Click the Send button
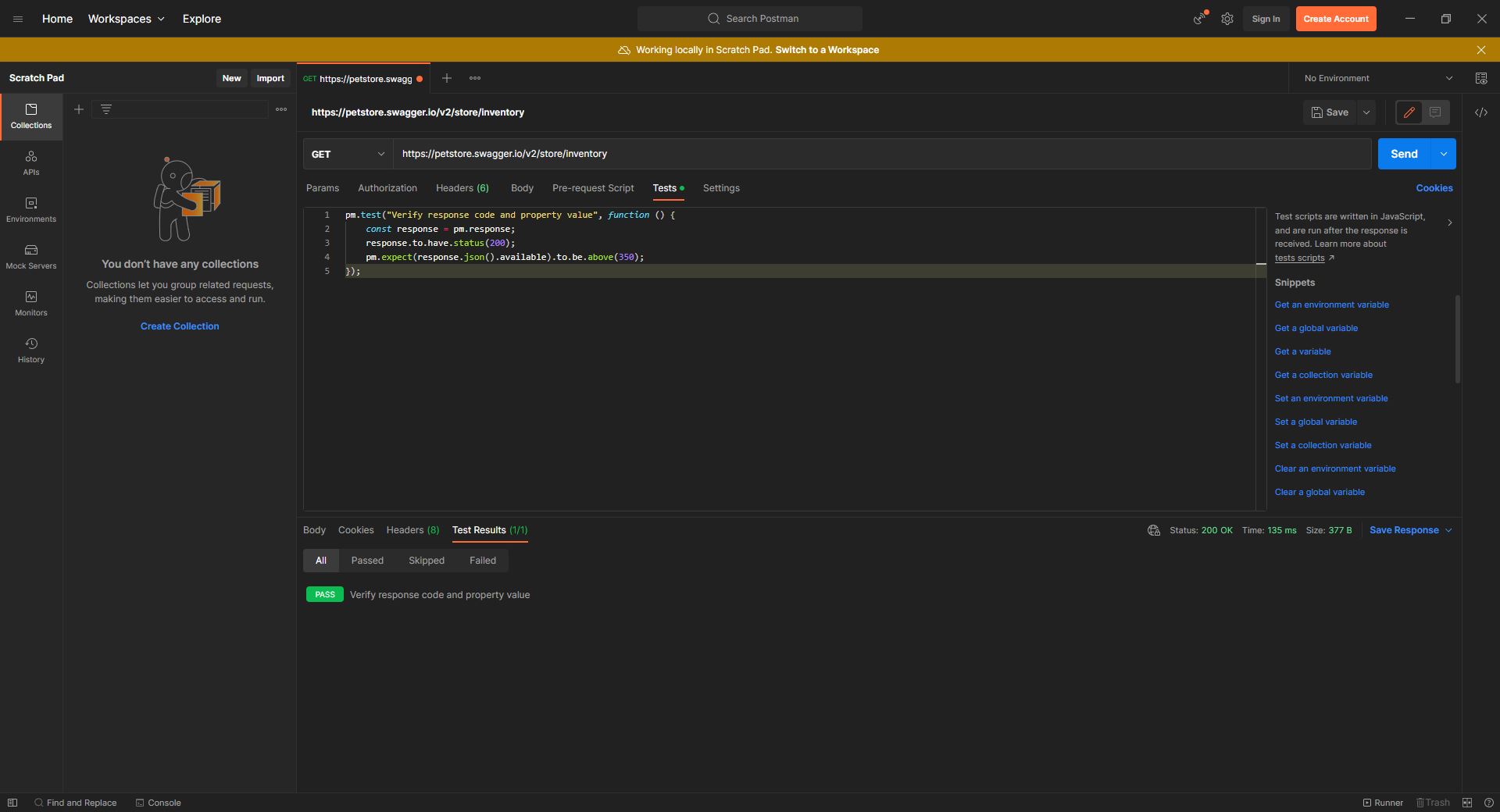This screenshot has height=812, width=1500. pos(1404,154)
